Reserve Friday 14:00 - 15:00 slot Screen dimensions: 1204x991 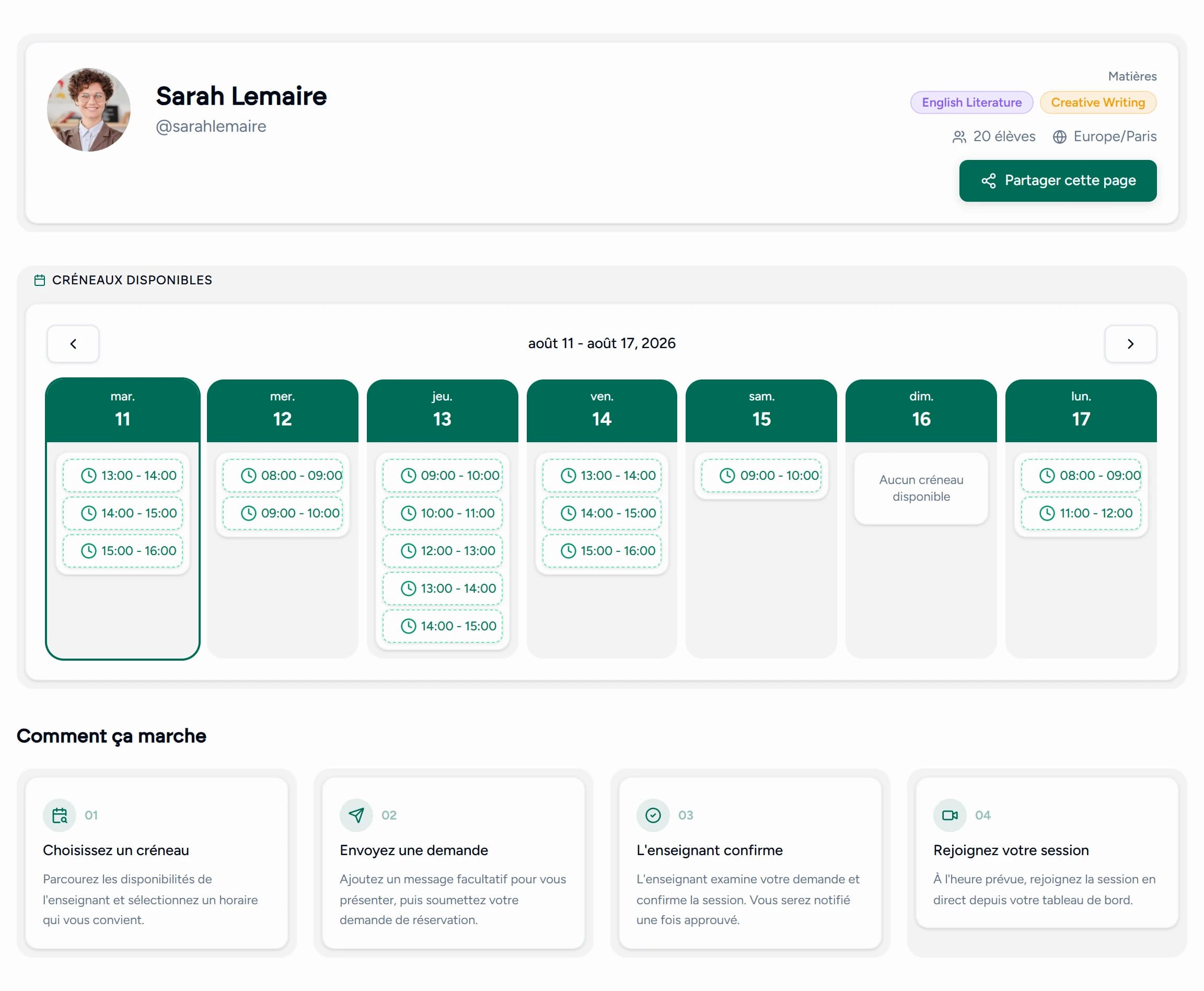click(x=601, y=513)
